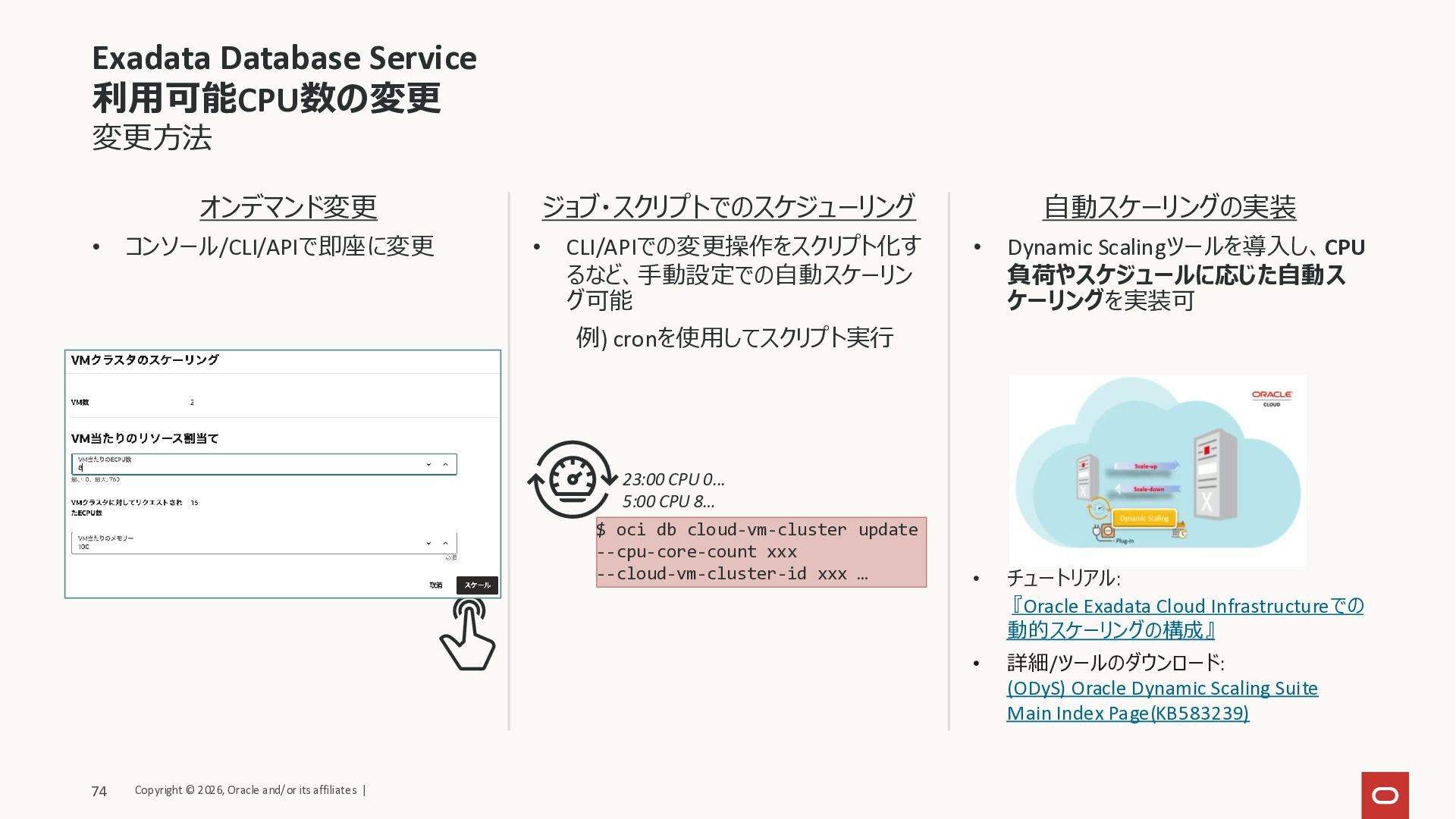The image size is (1456, 819).
Task: Click the ジョブ・スクリプトでのスケジューリング heading
Action: [728, 207]
